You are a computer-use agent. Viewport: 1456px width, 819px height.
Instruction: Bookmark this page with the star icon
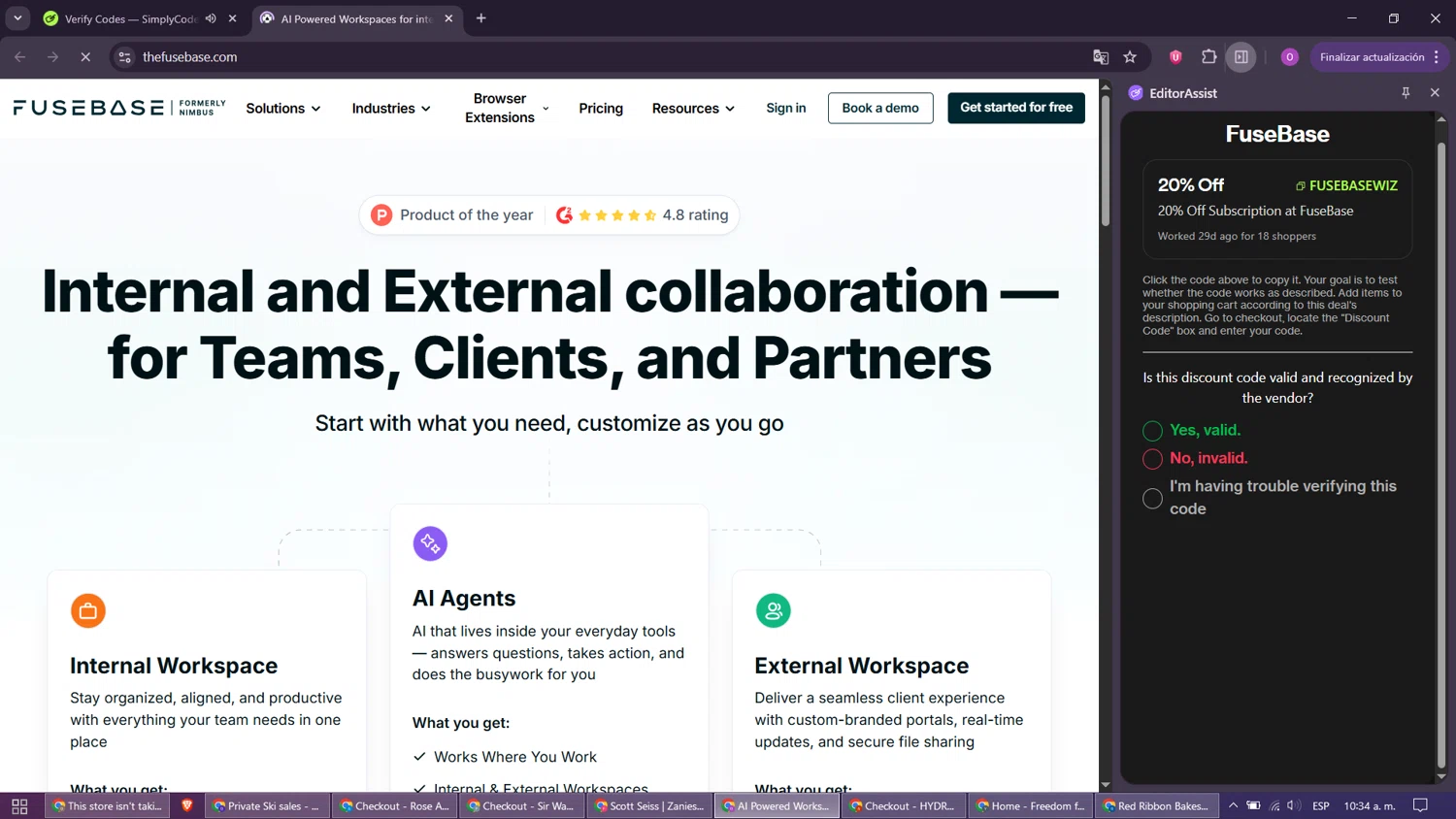point(1130,57)
